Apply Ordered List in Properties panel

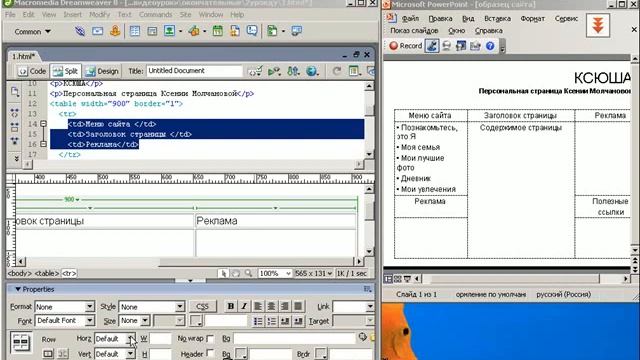tap(271, 321)
